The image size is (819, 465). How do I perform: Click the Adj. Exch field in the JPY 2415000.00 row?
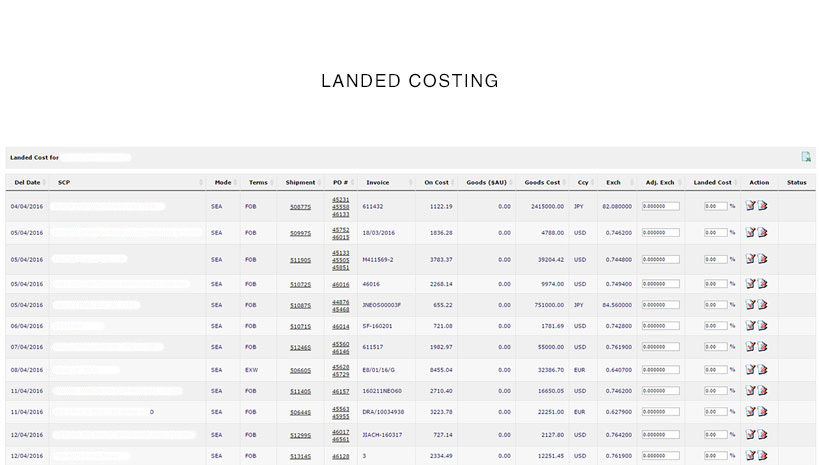[x=661, y=206]
